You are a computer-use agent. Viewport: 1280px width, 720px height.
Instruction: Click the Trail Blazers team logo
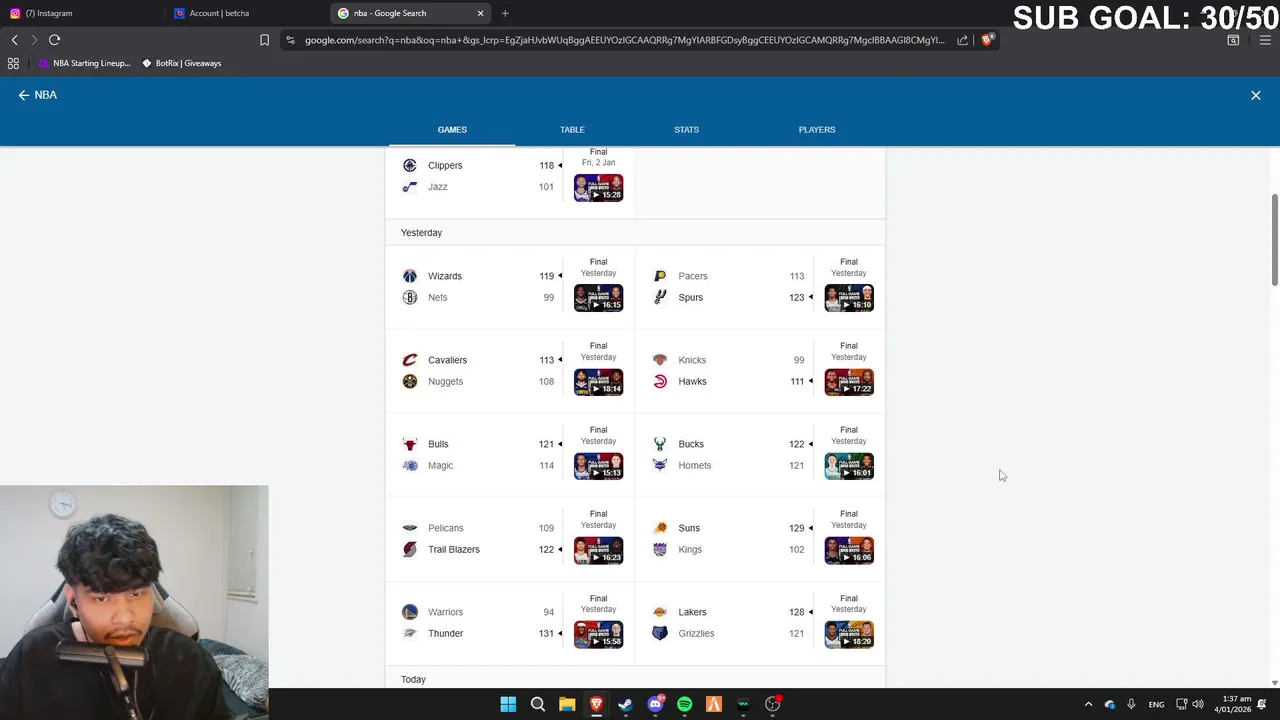pos(409,549)
